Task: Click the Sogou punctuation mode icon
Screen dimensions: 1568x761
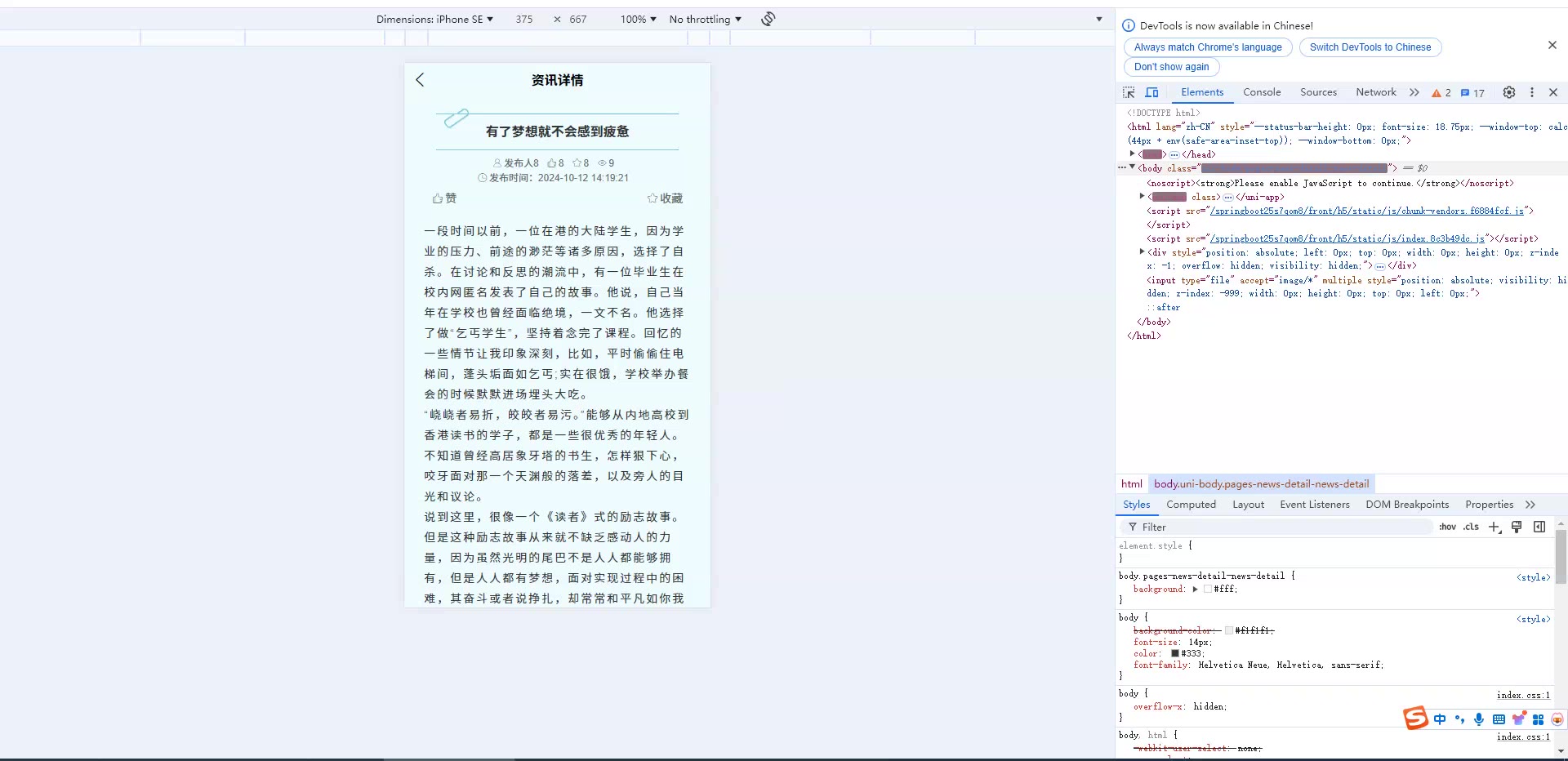Action: point(1459,719)
